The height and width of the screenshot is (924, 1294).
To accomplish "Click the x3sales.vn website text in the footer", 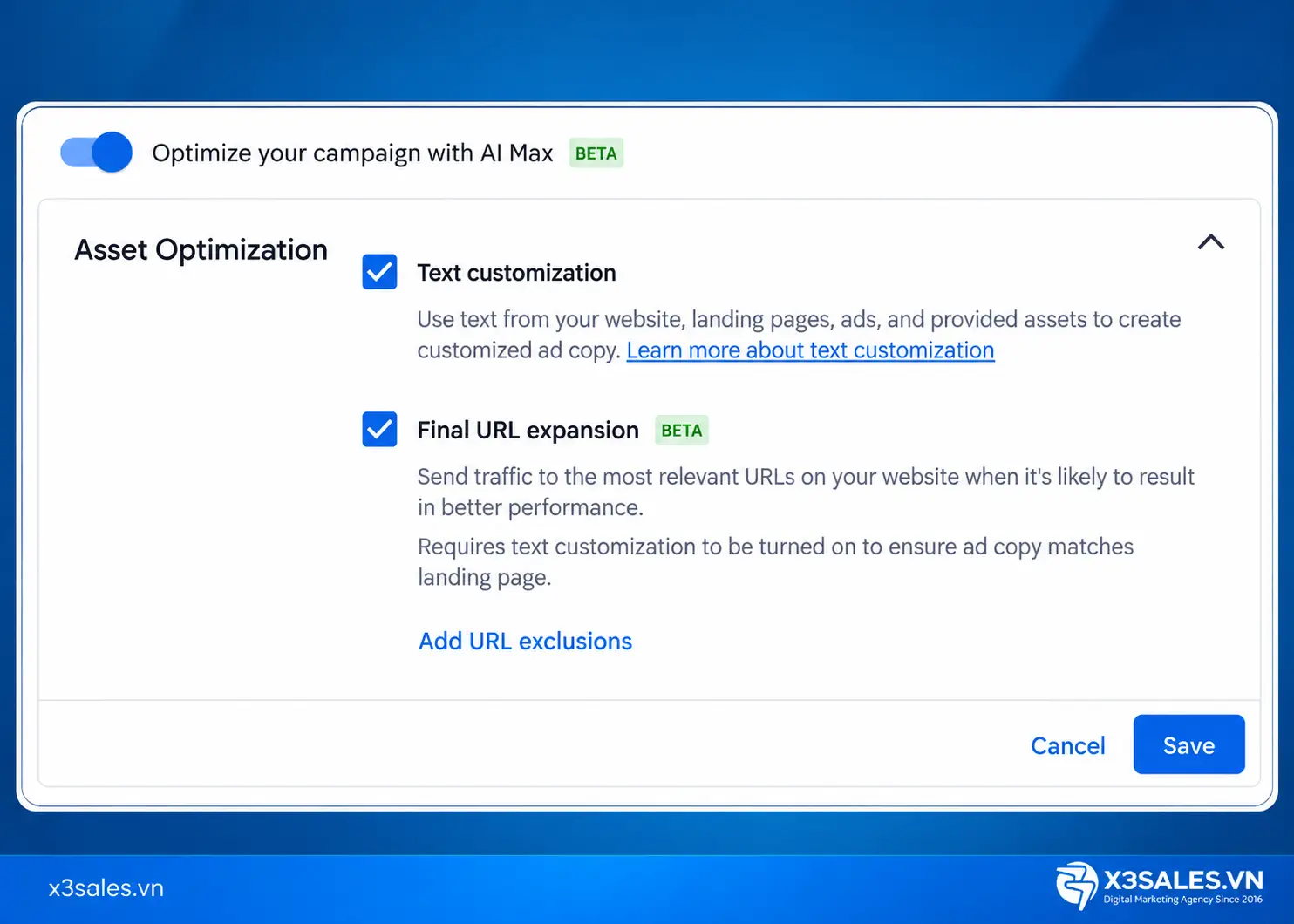I will point(106,888).
